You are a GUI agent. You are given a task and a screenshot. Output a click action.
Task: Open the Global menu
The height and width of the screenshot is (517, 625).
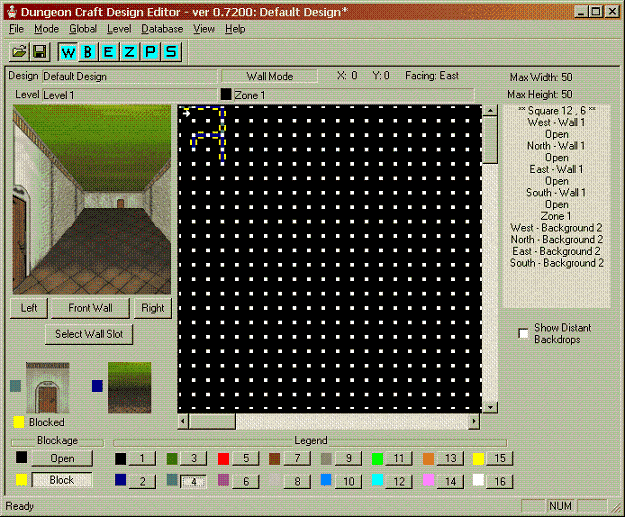pyautogui.click(x=83, y=29)
